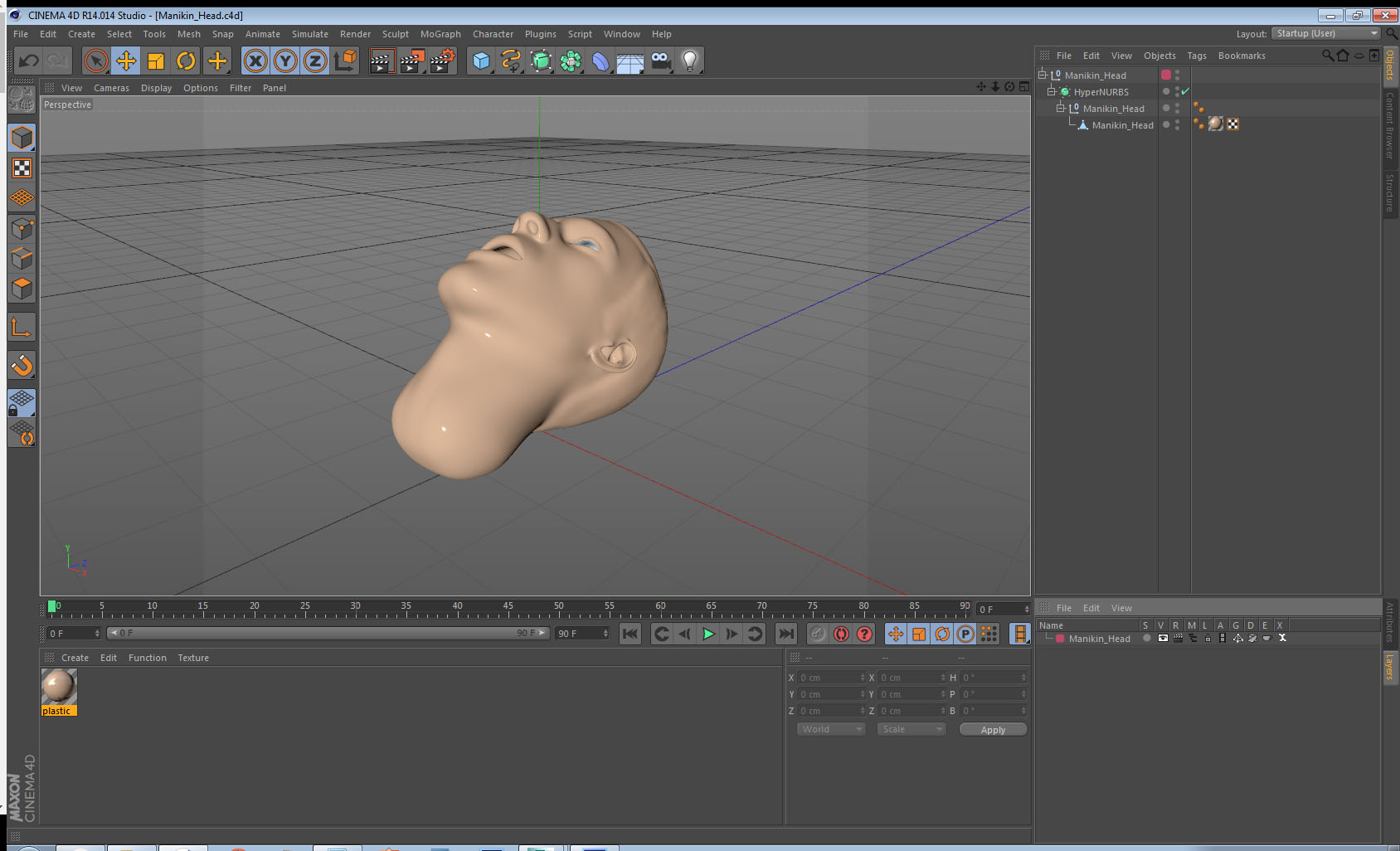Collapse the nested Manikin_Head null node

click(1060, 108)
